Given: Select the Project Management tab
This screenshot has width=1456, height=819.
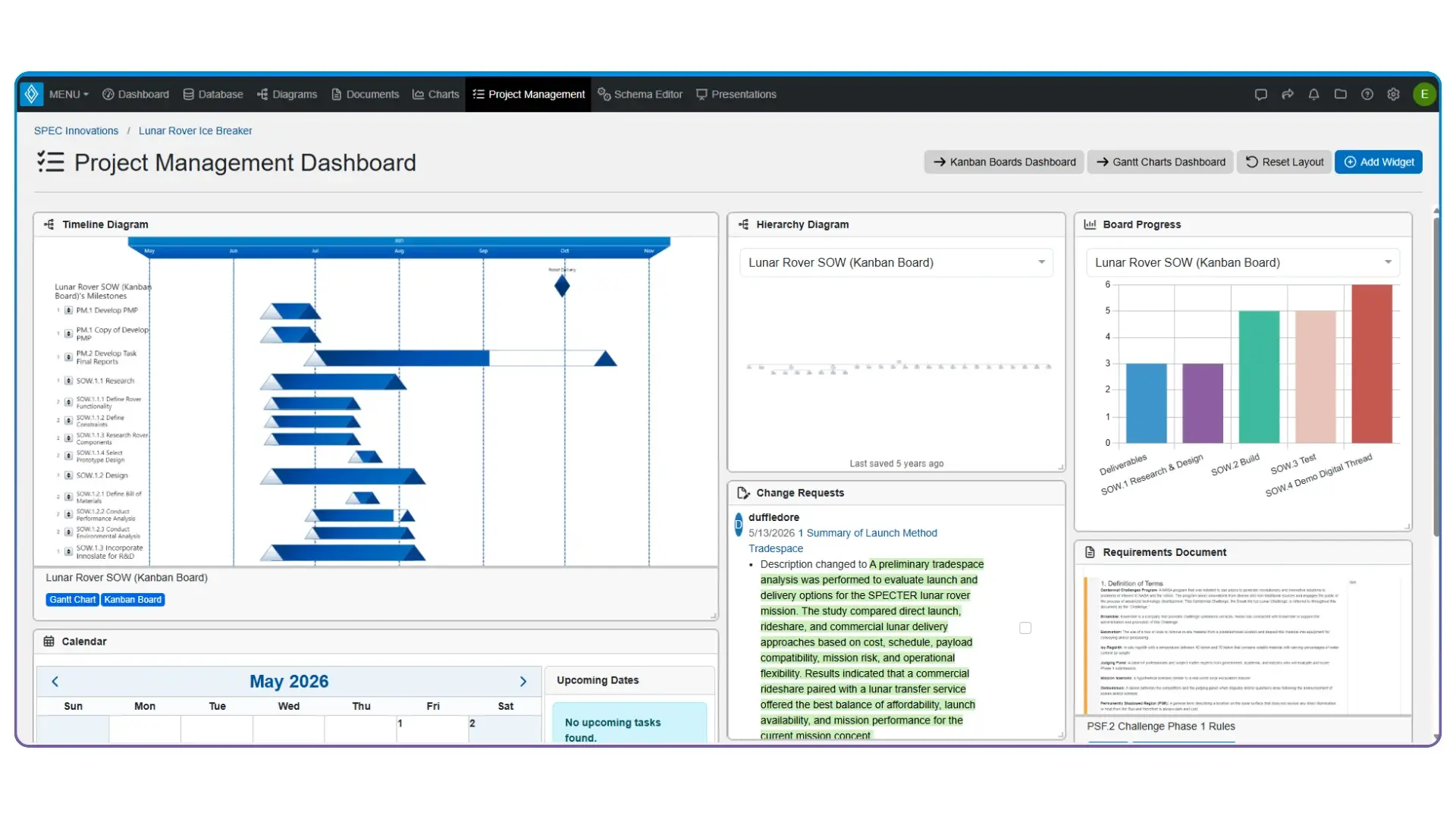Looking at the screenshot, I should 529,95.
